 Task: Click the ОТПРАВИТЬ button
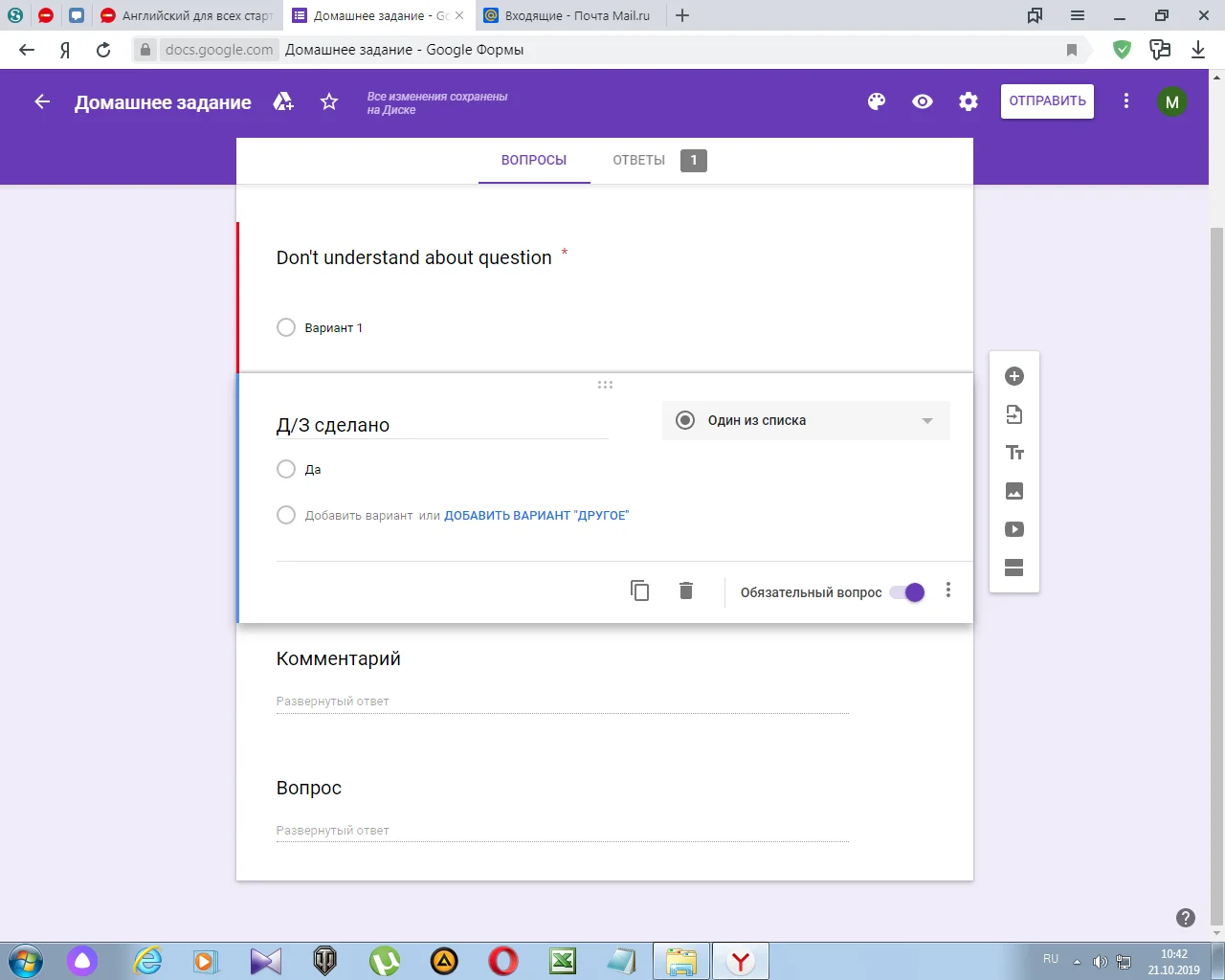(1047, 101)
